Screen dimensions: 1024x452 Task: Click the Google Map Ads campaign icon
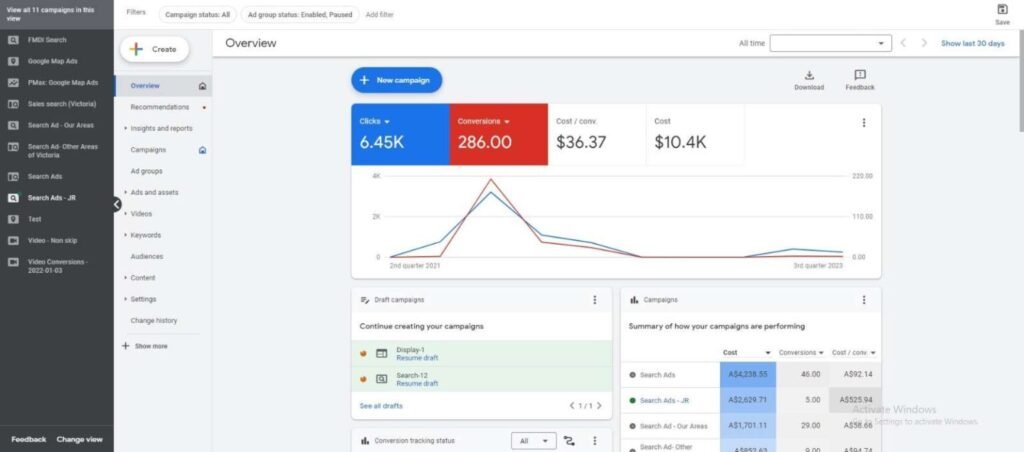pos(13,61)
